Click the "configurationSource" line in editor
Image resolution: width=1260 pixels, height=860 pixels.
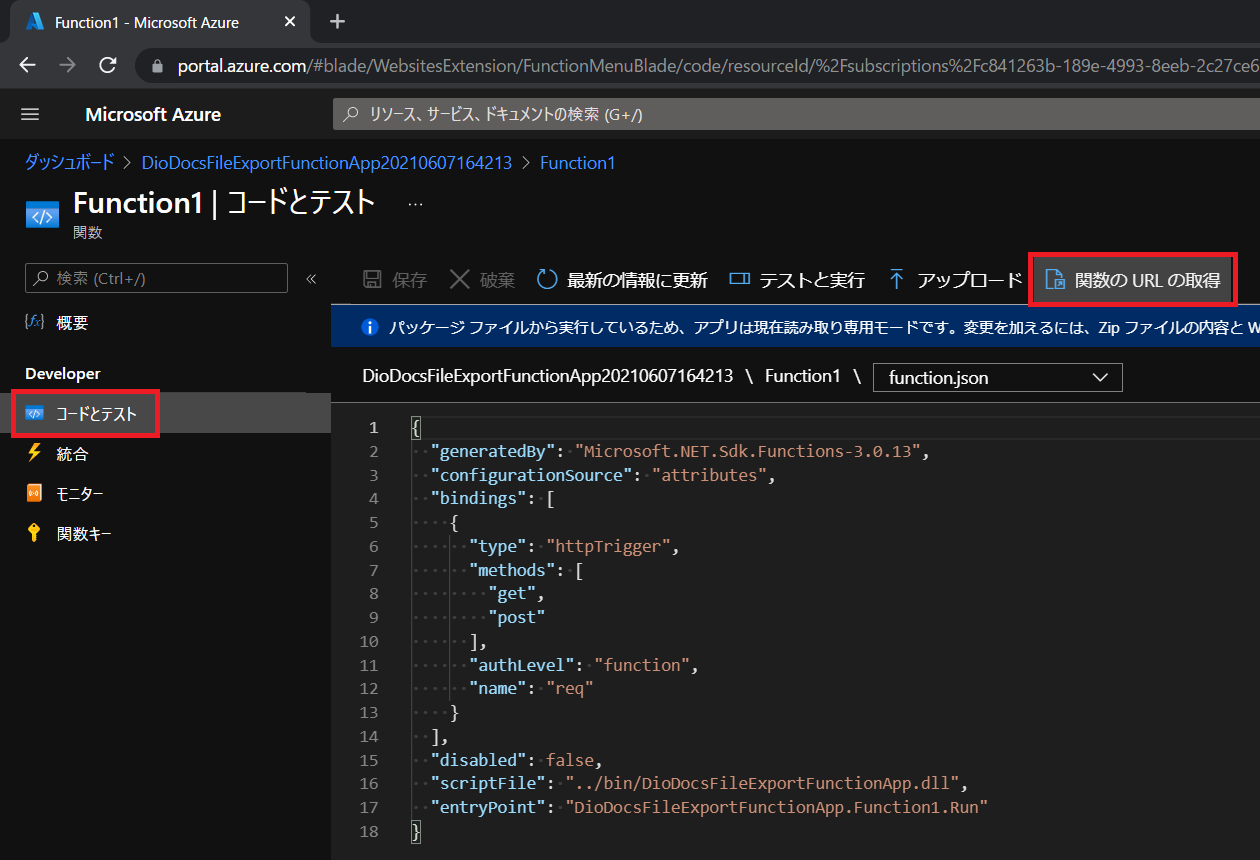pyautogui.click(x=603, y=475)
